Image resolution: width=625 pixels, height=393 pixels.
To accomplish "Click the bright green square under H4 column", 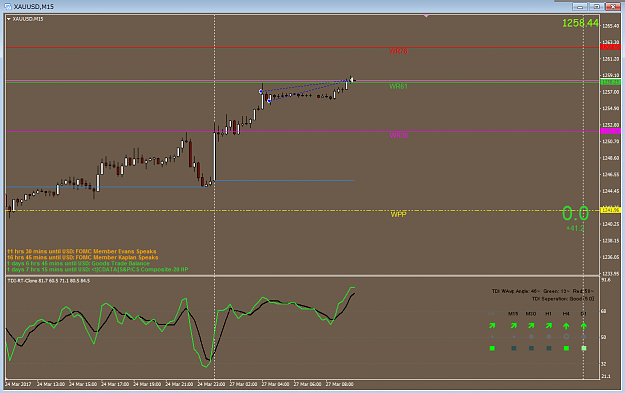I will tap(566, 348).
